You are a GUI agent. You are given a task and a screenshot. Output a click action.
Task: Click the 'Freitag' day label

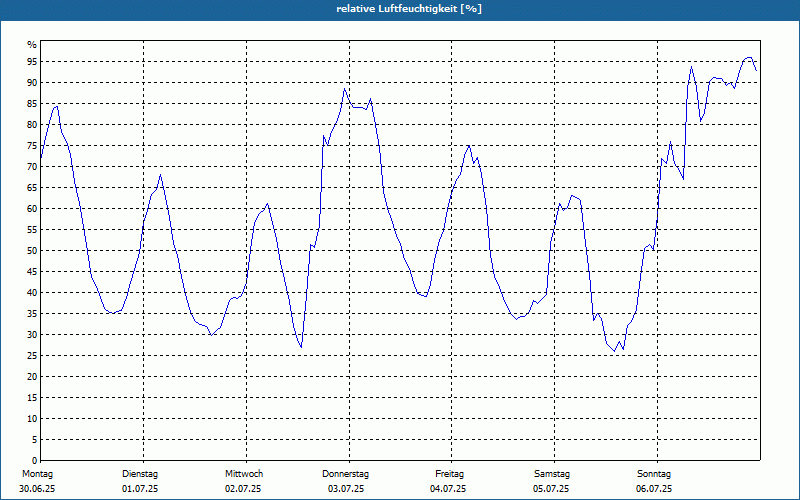[x=449, y=474]
